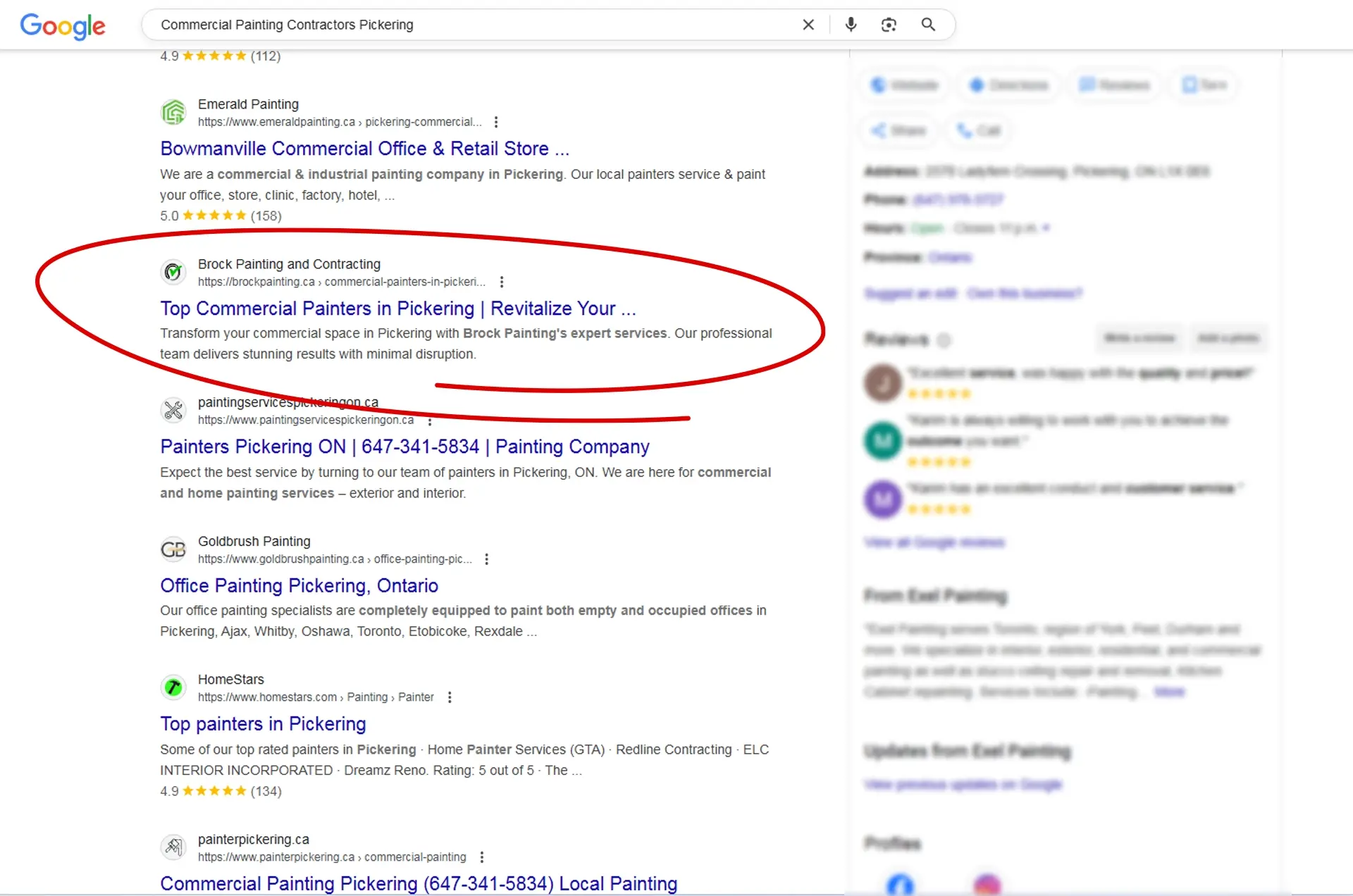
Task: Open three-dot menu beside paintingservicespickeringon.ca URL
Action: pyautogui.click(x=430, y=420)
